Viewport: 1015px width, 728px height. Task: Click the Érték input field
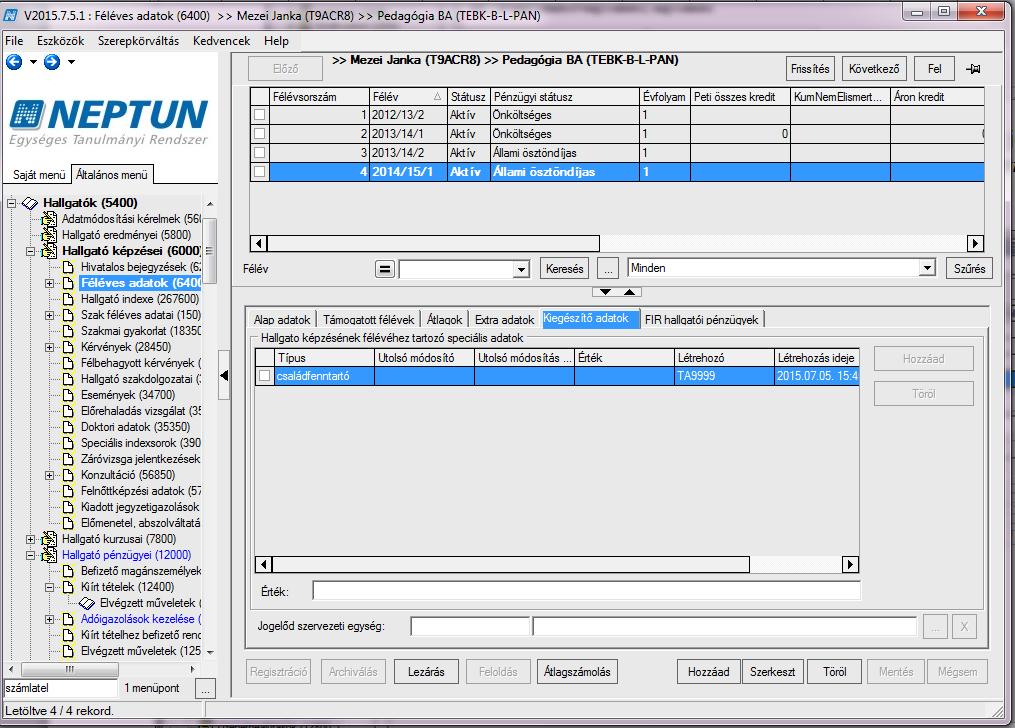click(x=586, y=591)
